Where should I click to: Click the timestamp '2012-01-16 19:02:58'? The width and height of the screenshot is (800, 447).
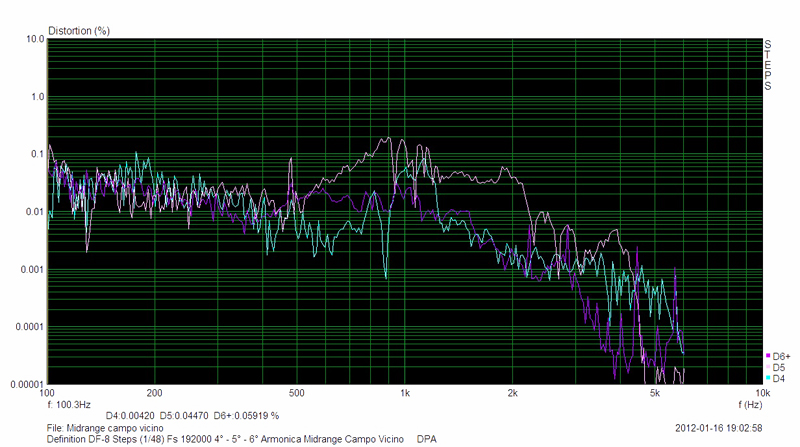(718, 428)
